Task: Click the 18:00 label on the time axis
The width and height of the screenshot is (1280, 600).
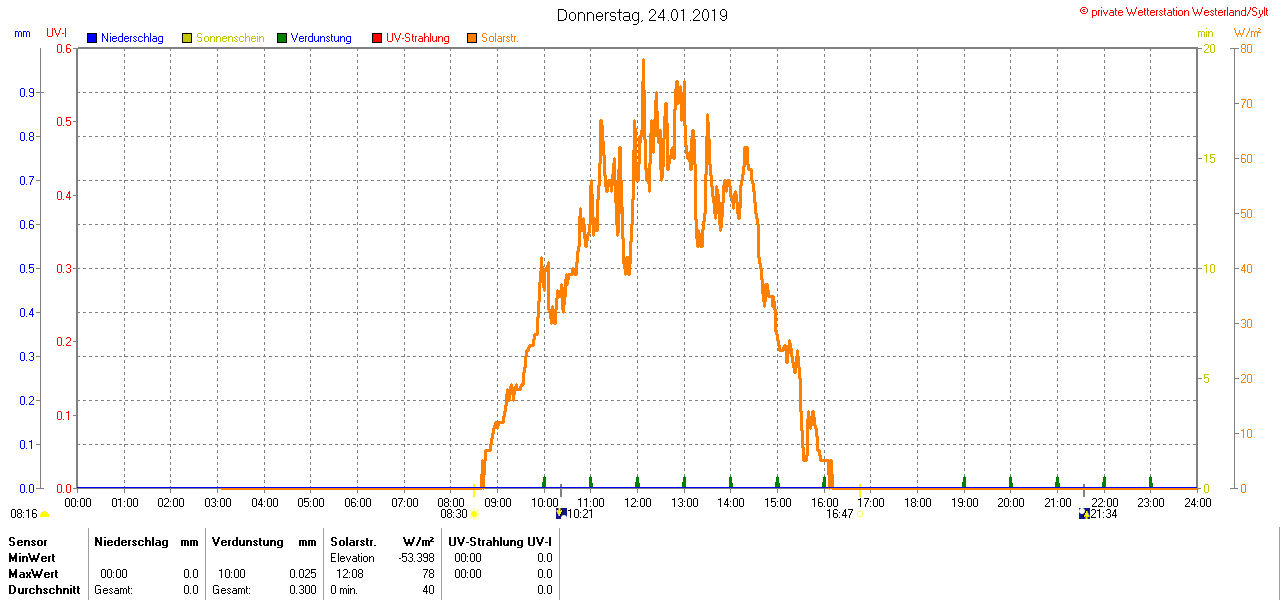Action: pyautogui.click(x=917, y=502)
